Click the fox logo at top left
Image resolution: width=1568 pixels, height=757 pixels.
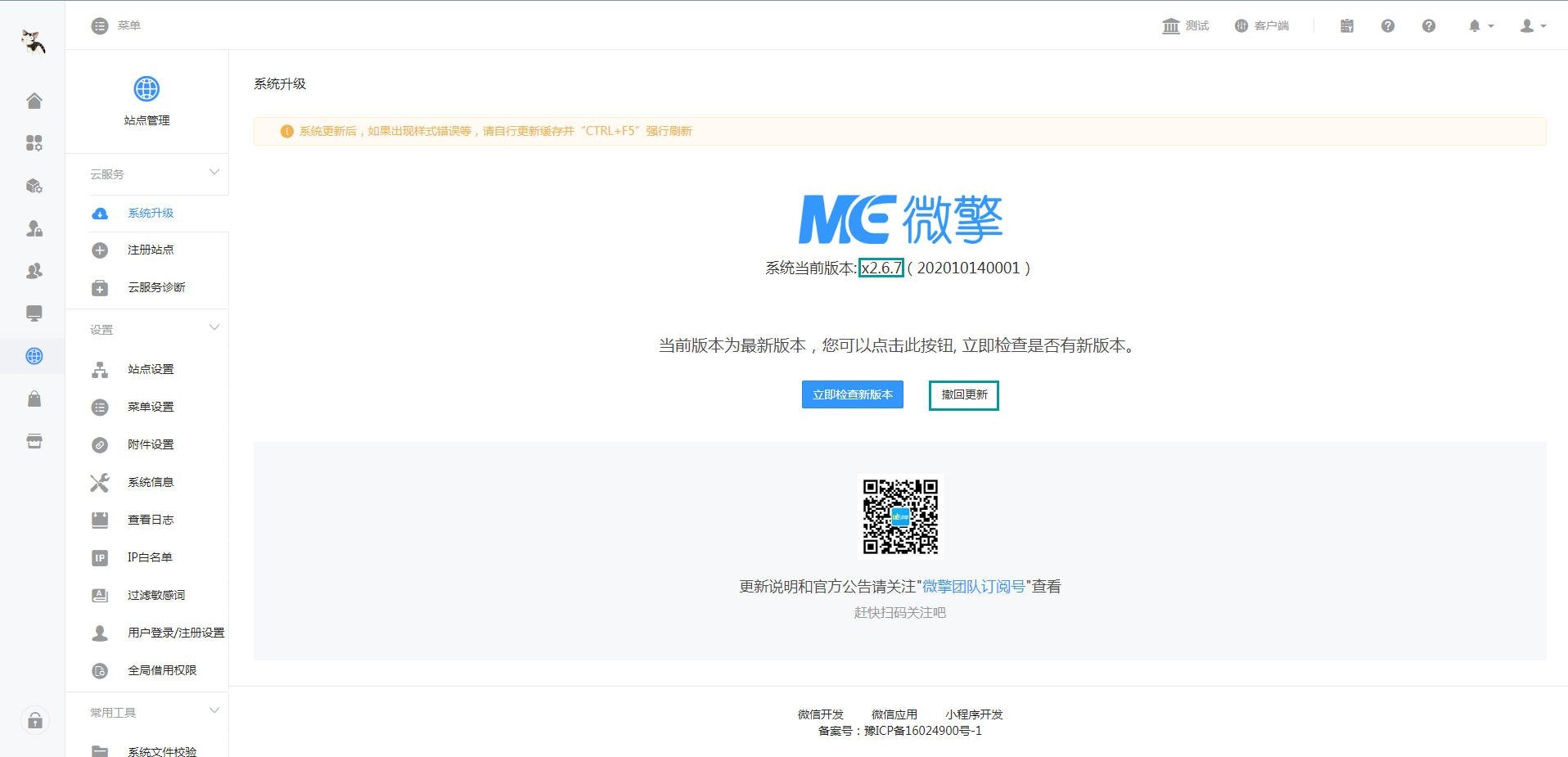33,41
